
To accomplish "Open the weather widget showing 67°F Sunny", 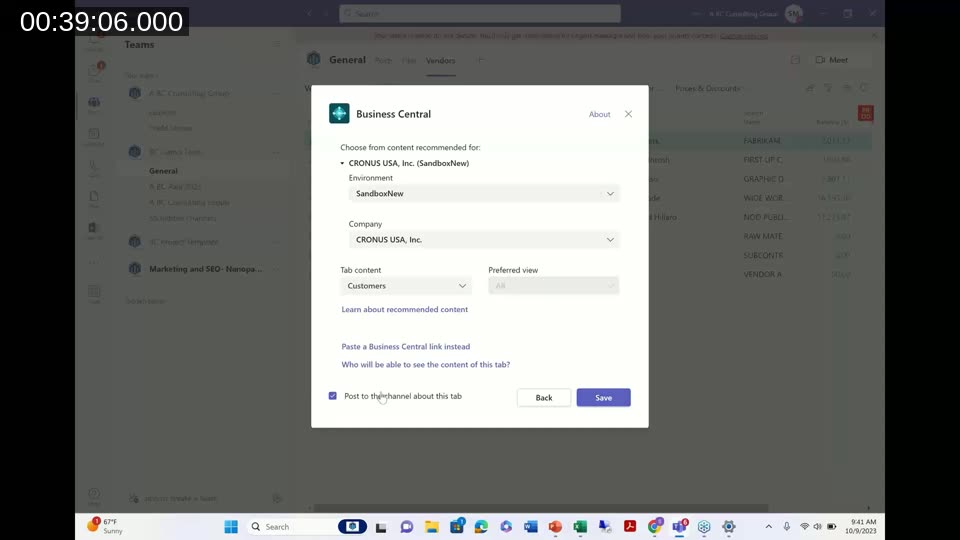I will (105, 526).
